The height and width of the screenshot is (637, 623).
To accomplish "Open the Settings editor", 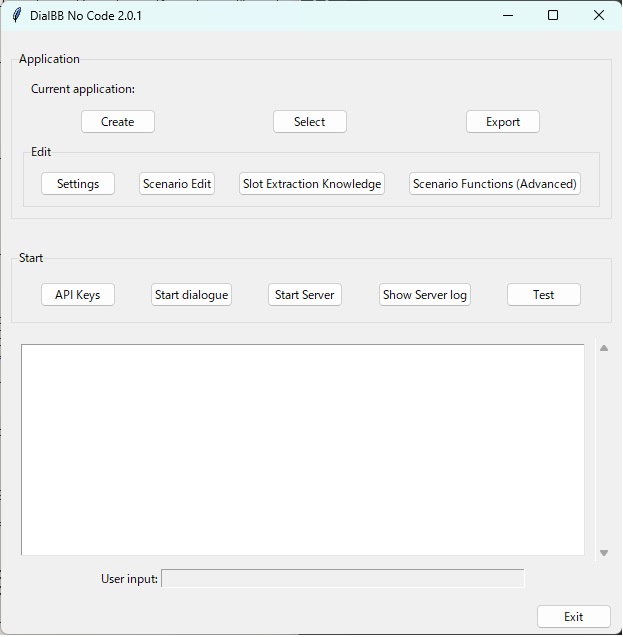I will pyautogui.click(x=78, y=184).
